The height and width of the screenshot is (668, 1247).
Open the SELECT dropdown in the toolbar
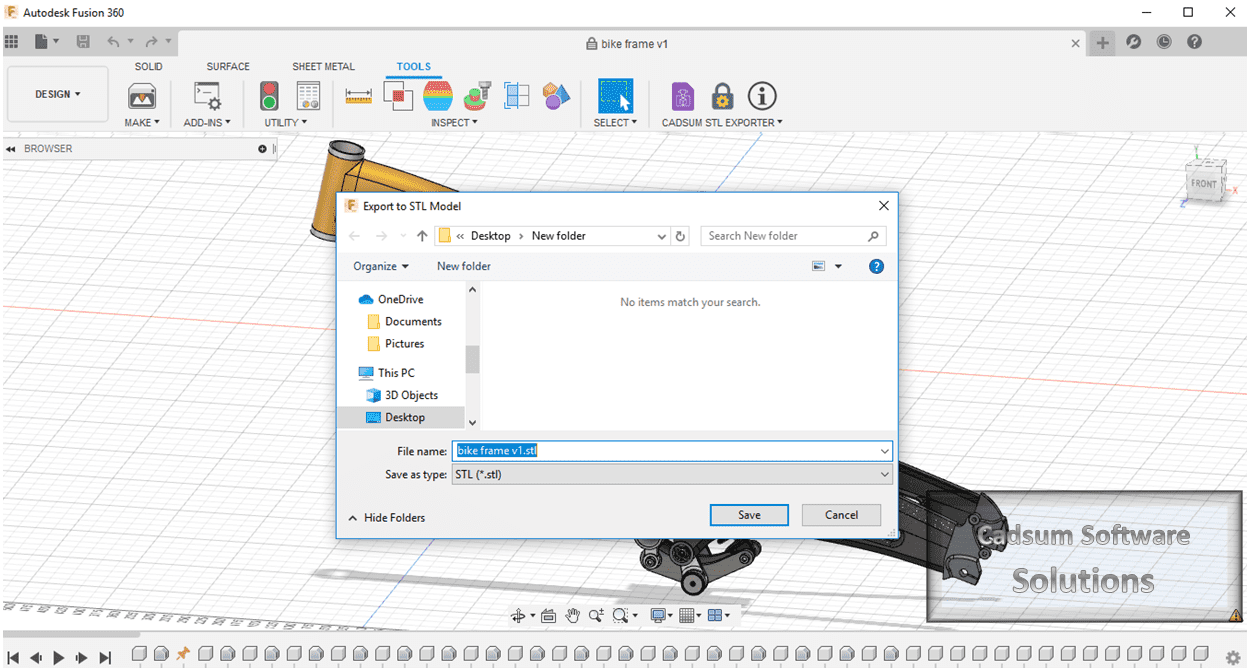tap(615, 121)
